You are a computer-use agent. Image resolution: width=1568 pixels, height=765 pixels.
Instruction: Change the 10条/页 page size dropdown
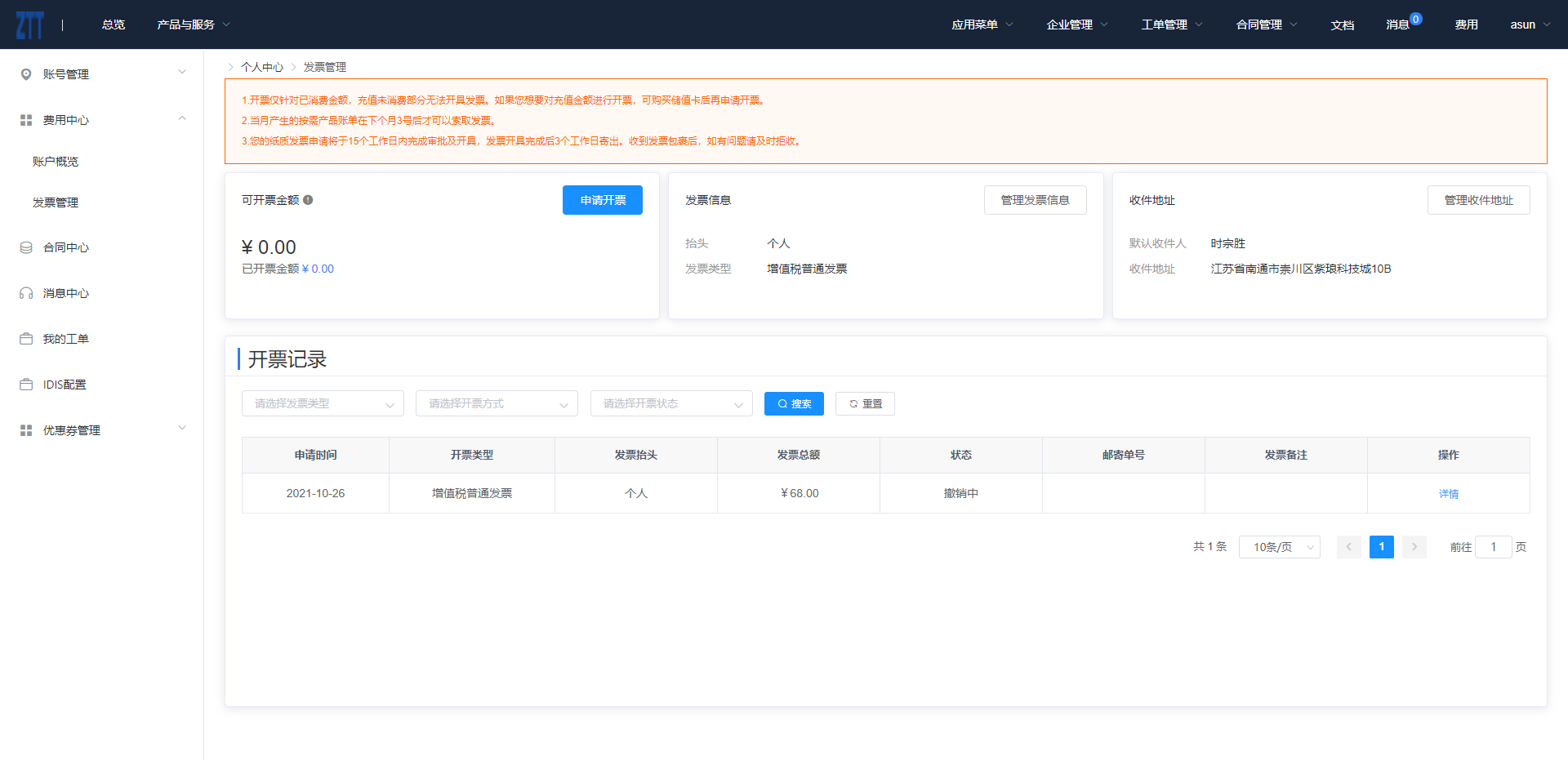click(x=1279, y=547)
